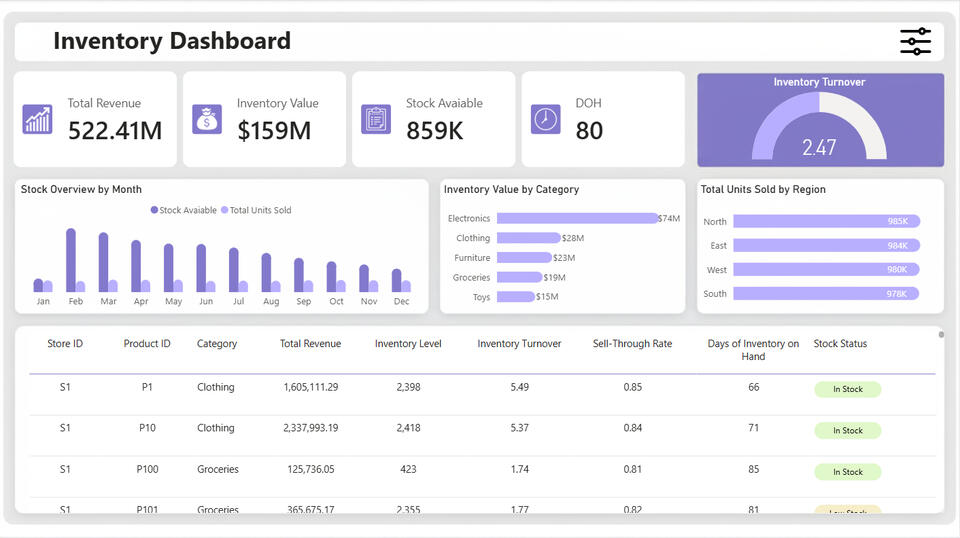Click the Stock Available clipboard icon
The height and width of the screenshot is (538, 960).
point(376,119)
